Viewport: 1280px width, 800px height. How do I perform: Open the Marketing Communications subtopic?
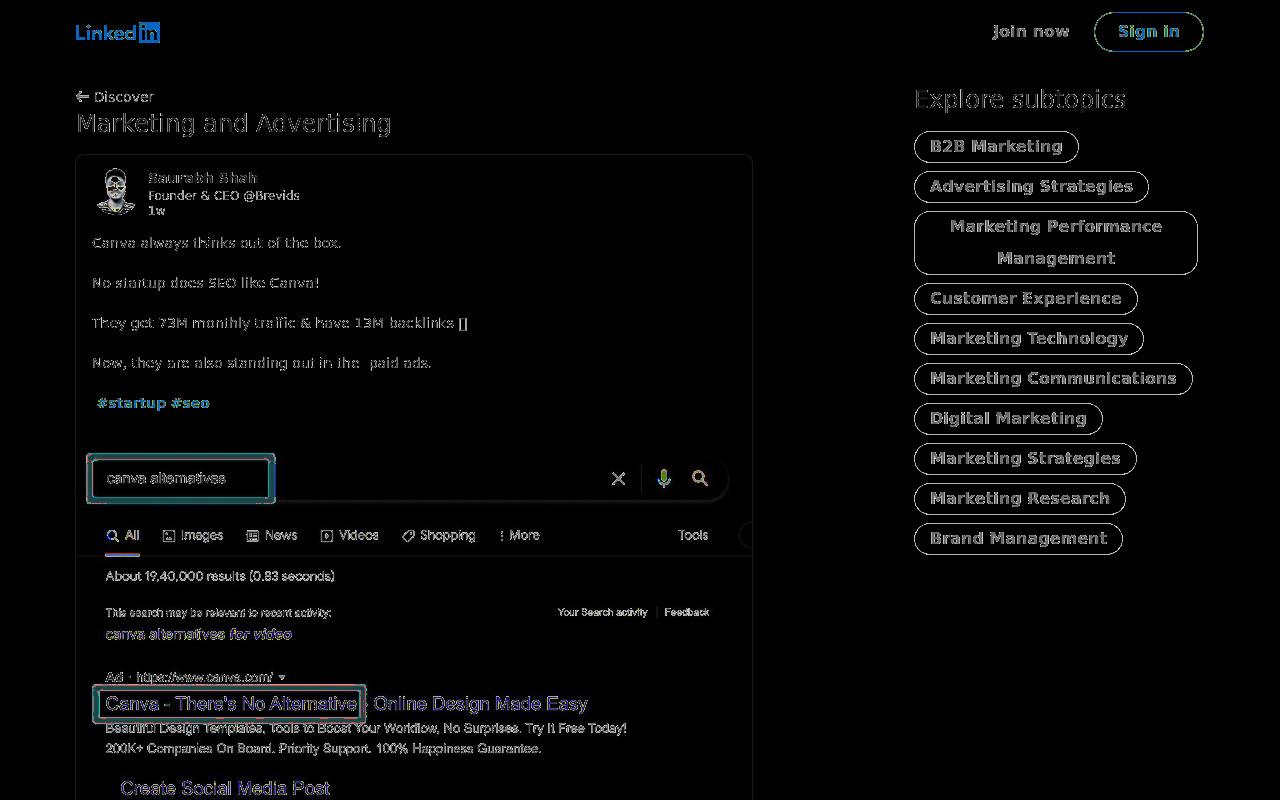coord(1053,378)
